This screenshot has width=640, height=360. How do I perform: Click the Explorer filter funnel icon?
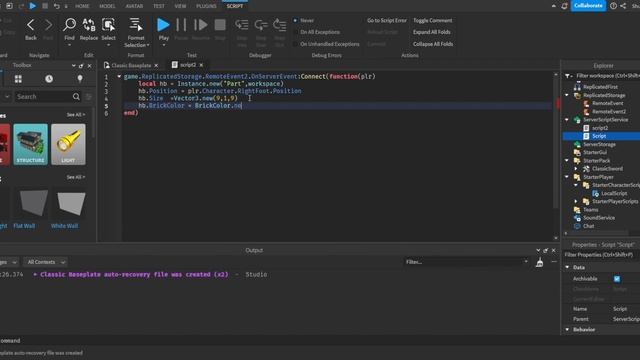point(568,76)
